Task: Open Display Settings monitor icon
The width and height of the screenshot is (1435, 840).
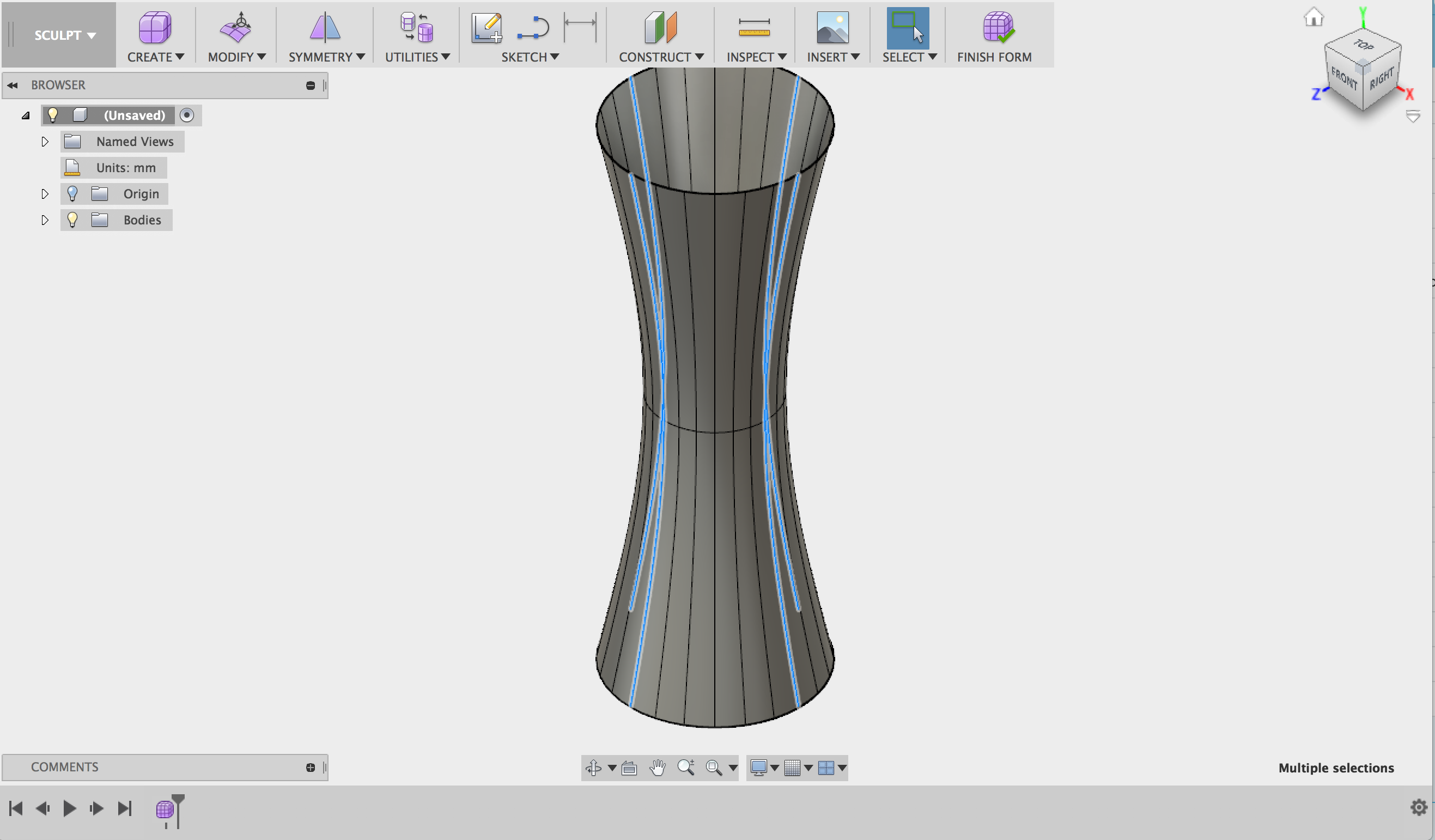Action: (758, 768)
